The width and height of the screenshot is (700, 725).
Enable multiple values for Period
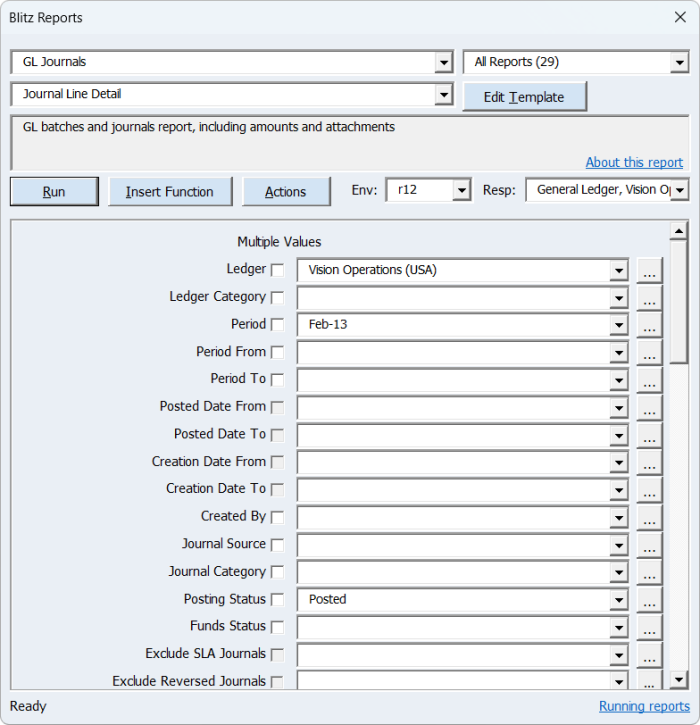pyautogui.click(x=277, y=325)
